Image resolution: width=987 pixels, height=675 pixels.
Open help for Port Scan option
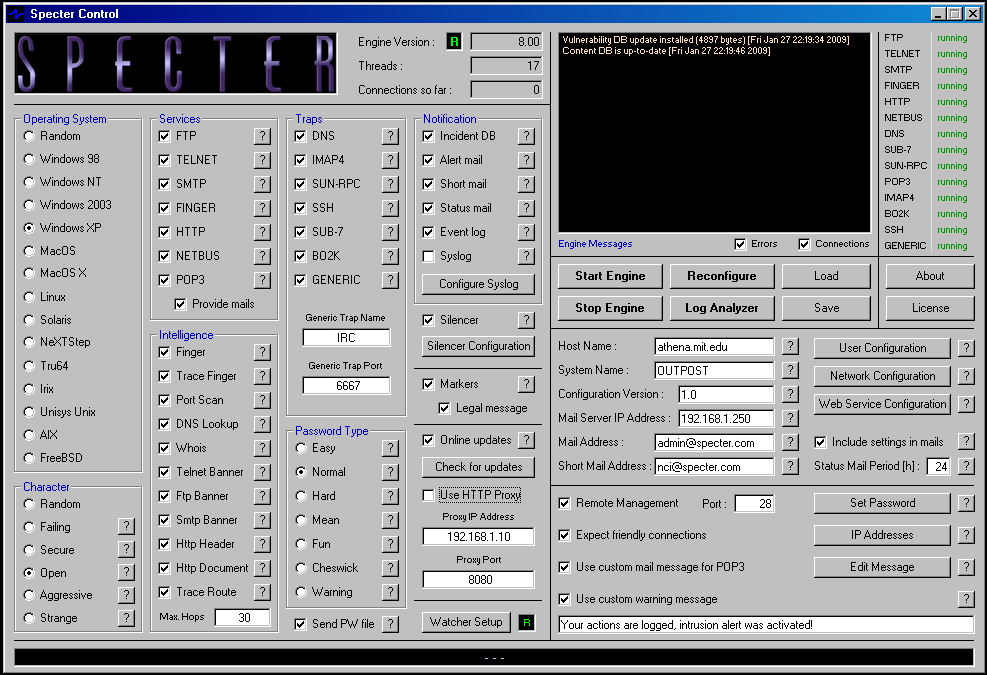[262, 400]
